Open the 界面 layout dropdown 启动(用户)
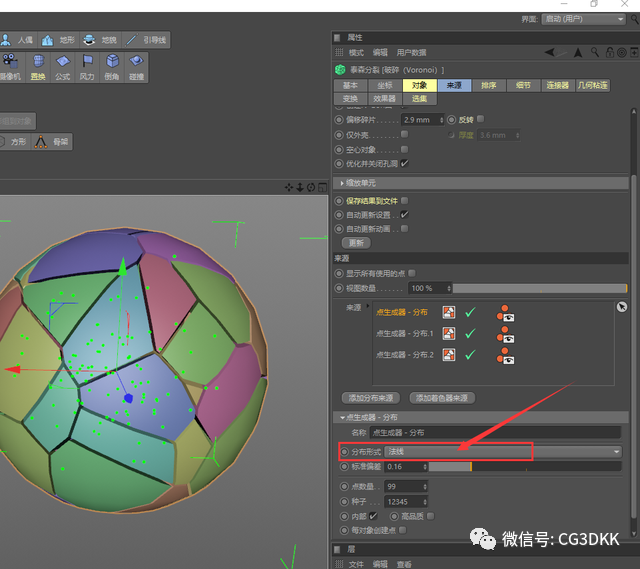640x569 pixels. click(583, 19)
